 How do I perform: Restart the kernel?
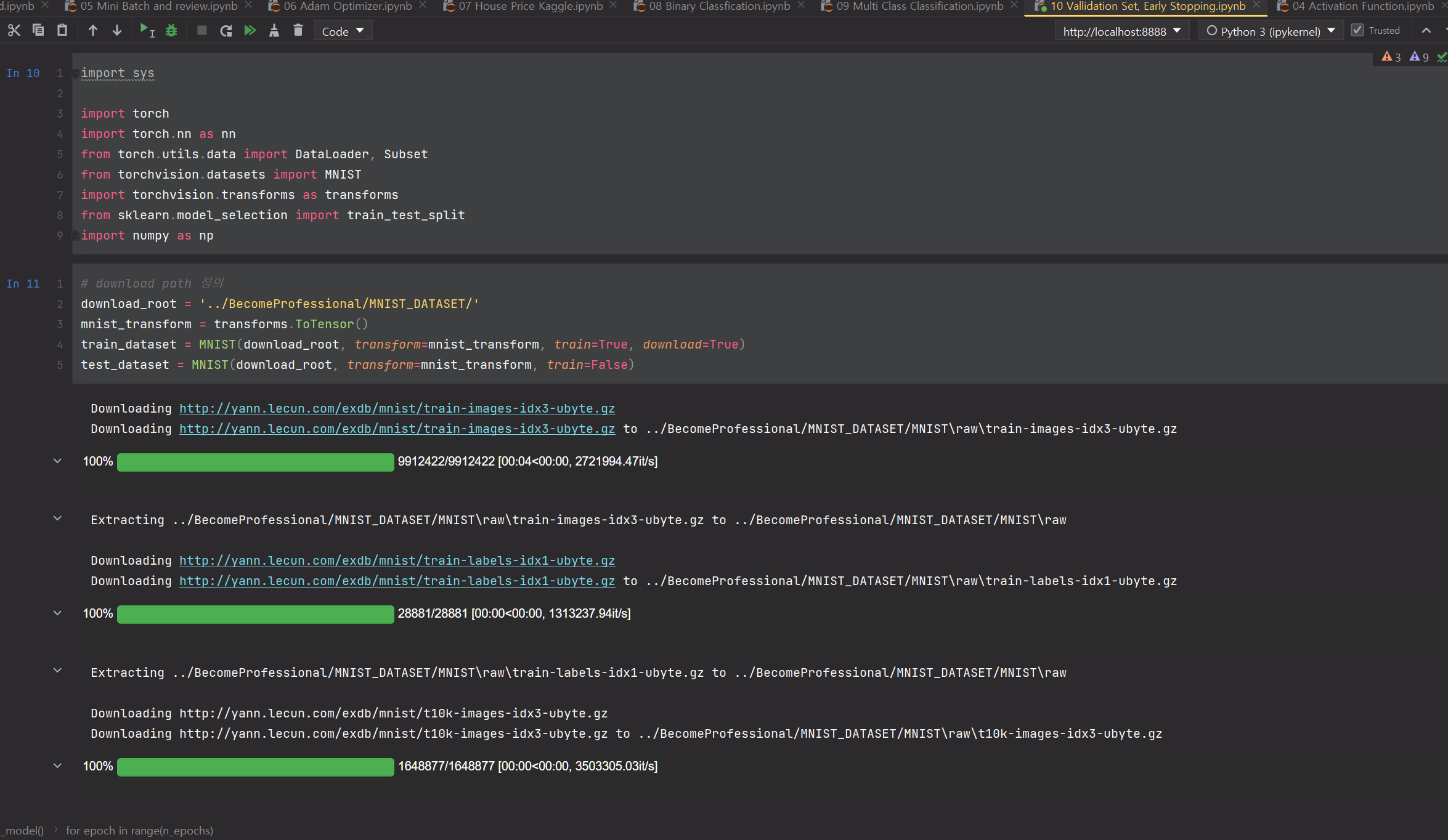coord(226,31)
